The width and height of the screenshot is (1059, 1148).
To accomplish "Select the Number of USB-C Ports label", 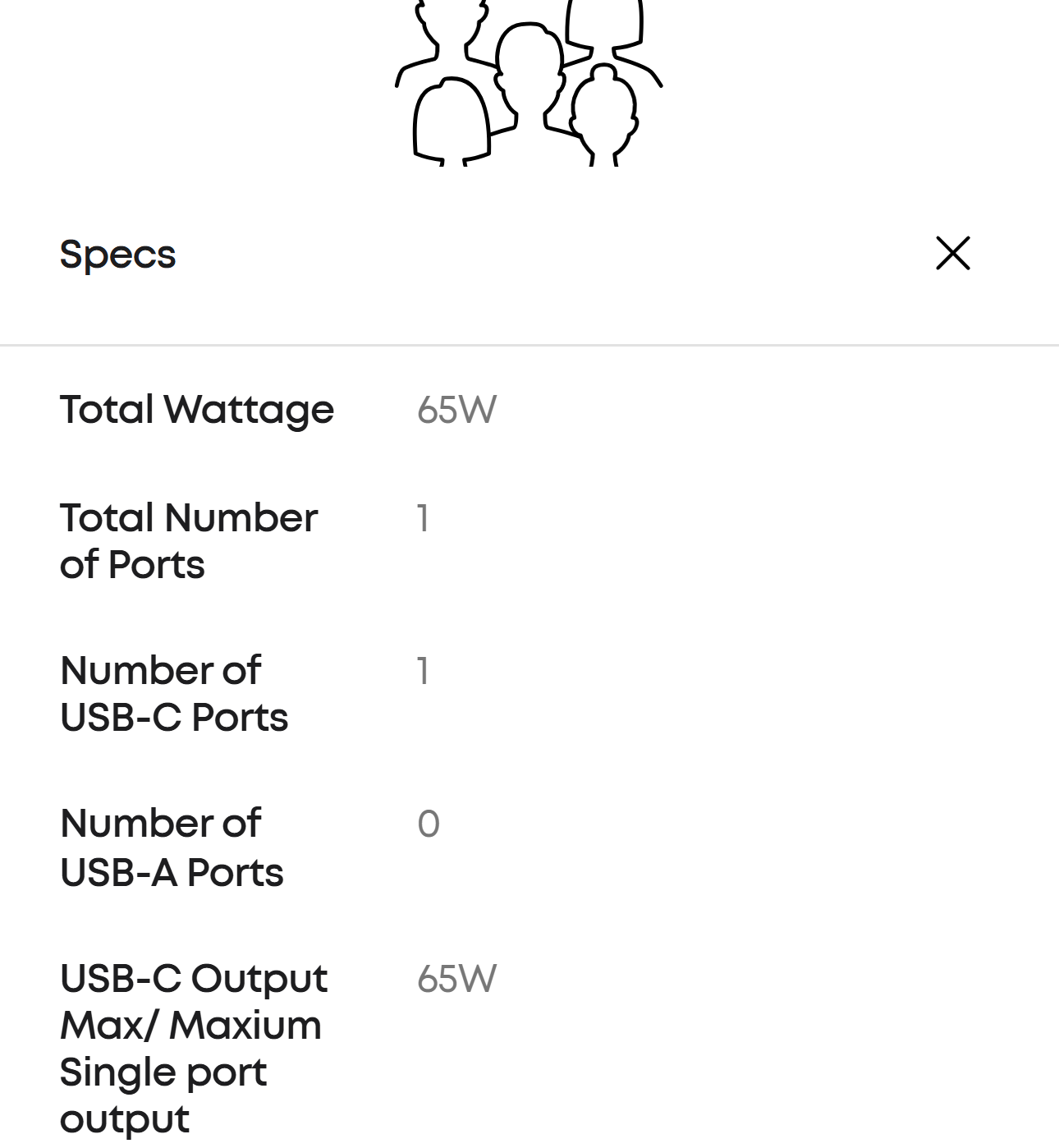I will pyautogui.click(x=174, y=694).
